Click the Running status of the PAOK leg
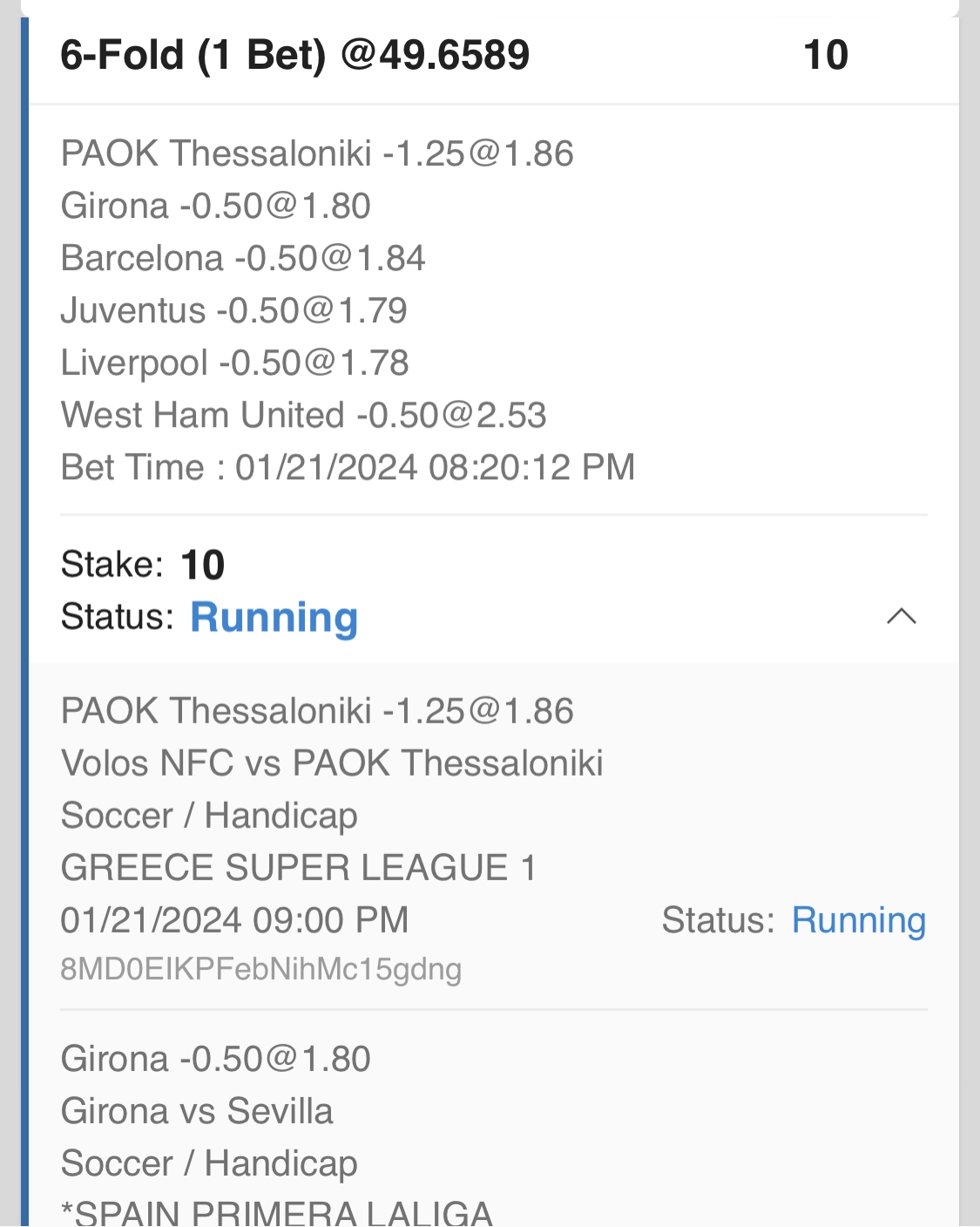 pos(858,920)
